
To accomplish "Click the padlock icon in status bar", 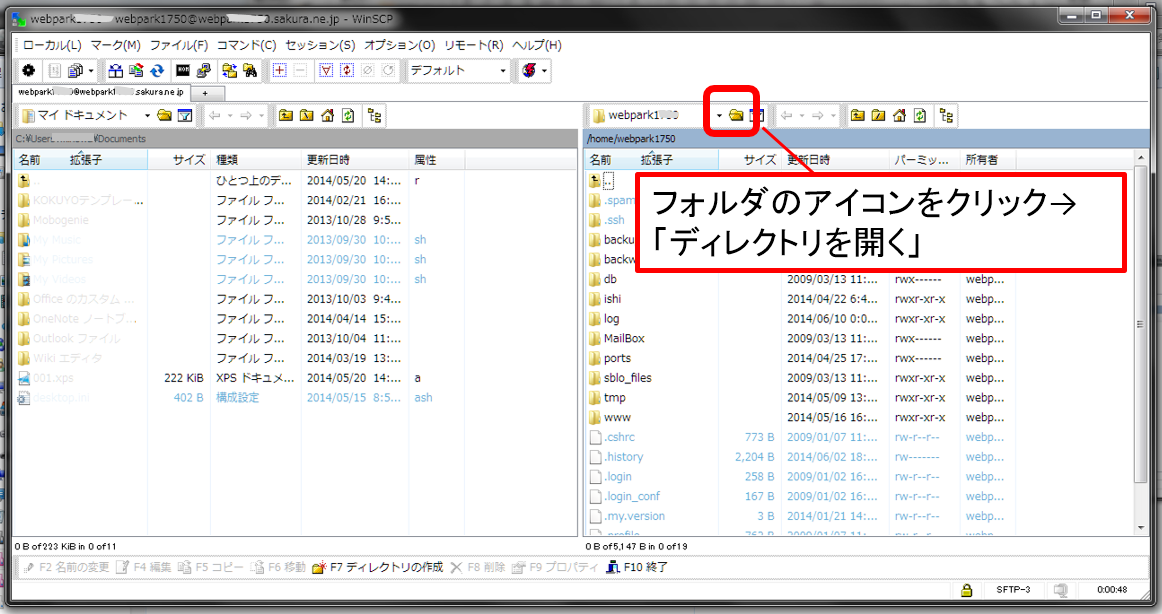I will [x=966, y=590].
